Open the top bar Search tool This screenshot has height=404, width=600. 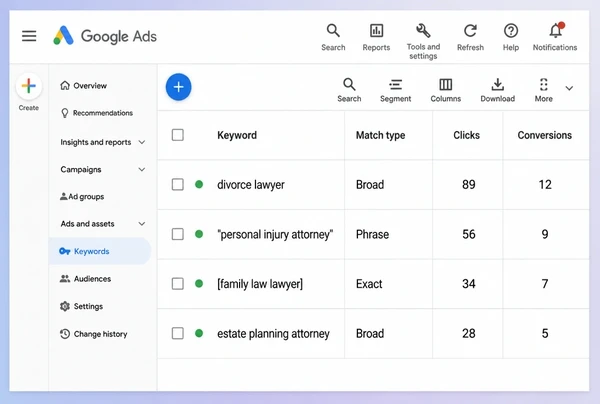tap(333, 37)
